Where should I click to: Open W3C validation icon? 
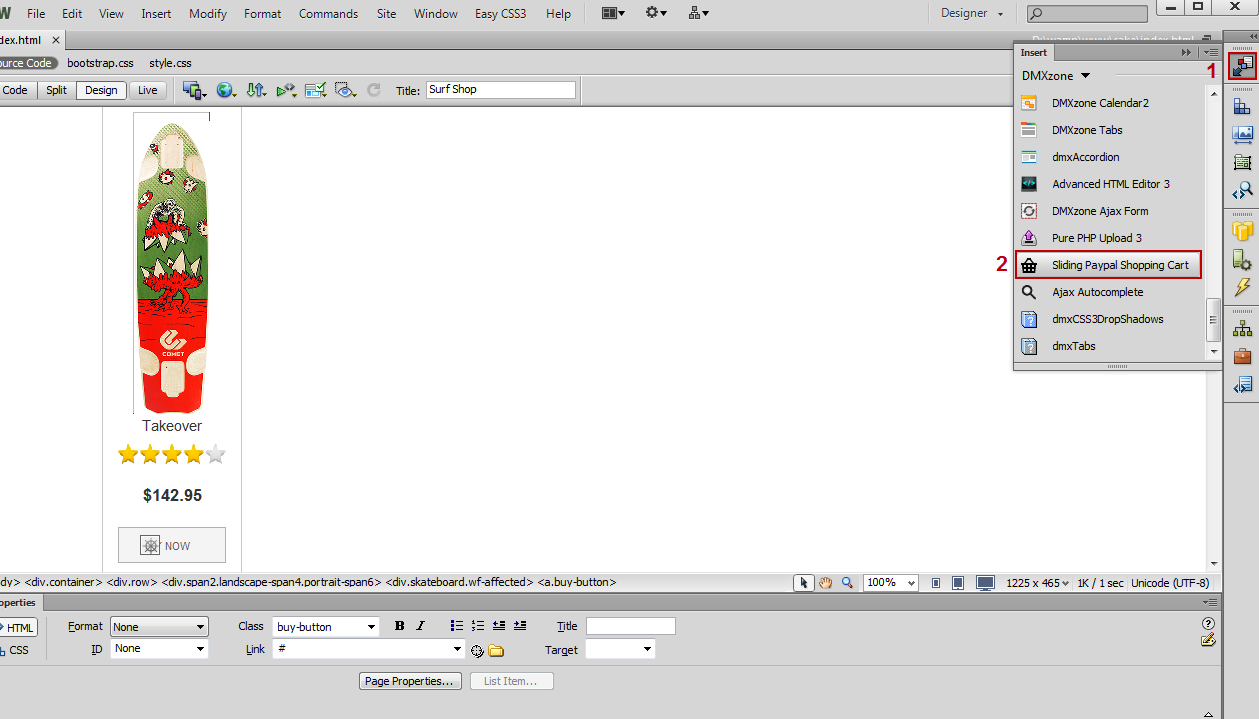click(286, 90)
